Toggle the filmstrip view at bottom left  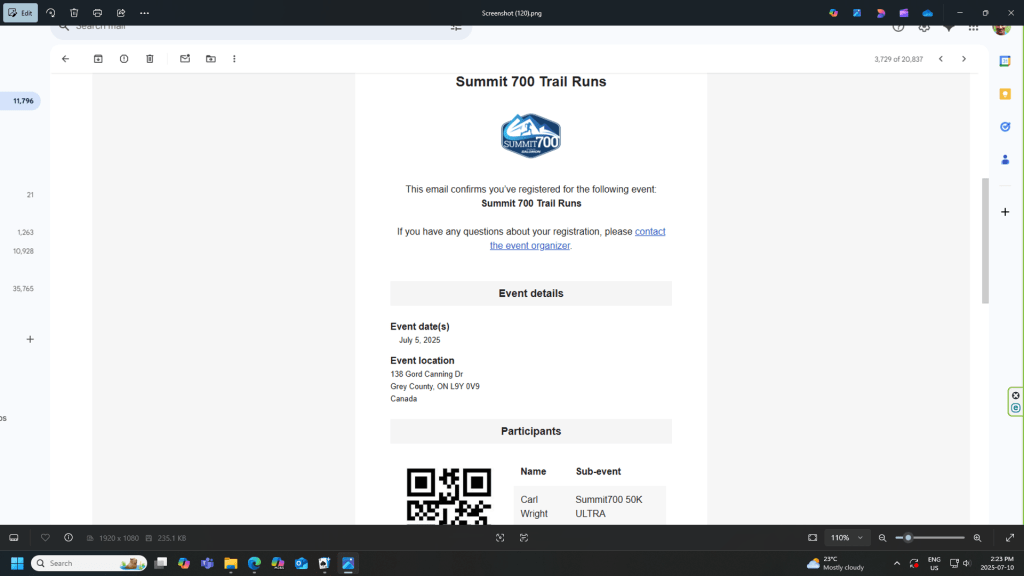14,538
